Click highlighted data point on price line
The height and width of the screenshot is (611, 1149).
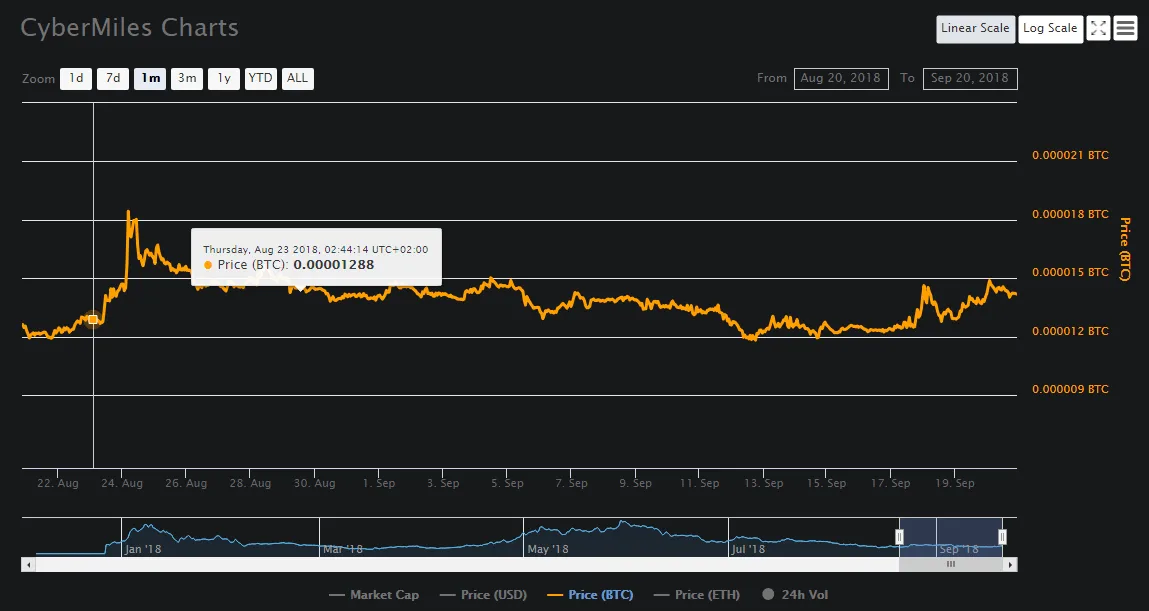click(x=93, y=319)
